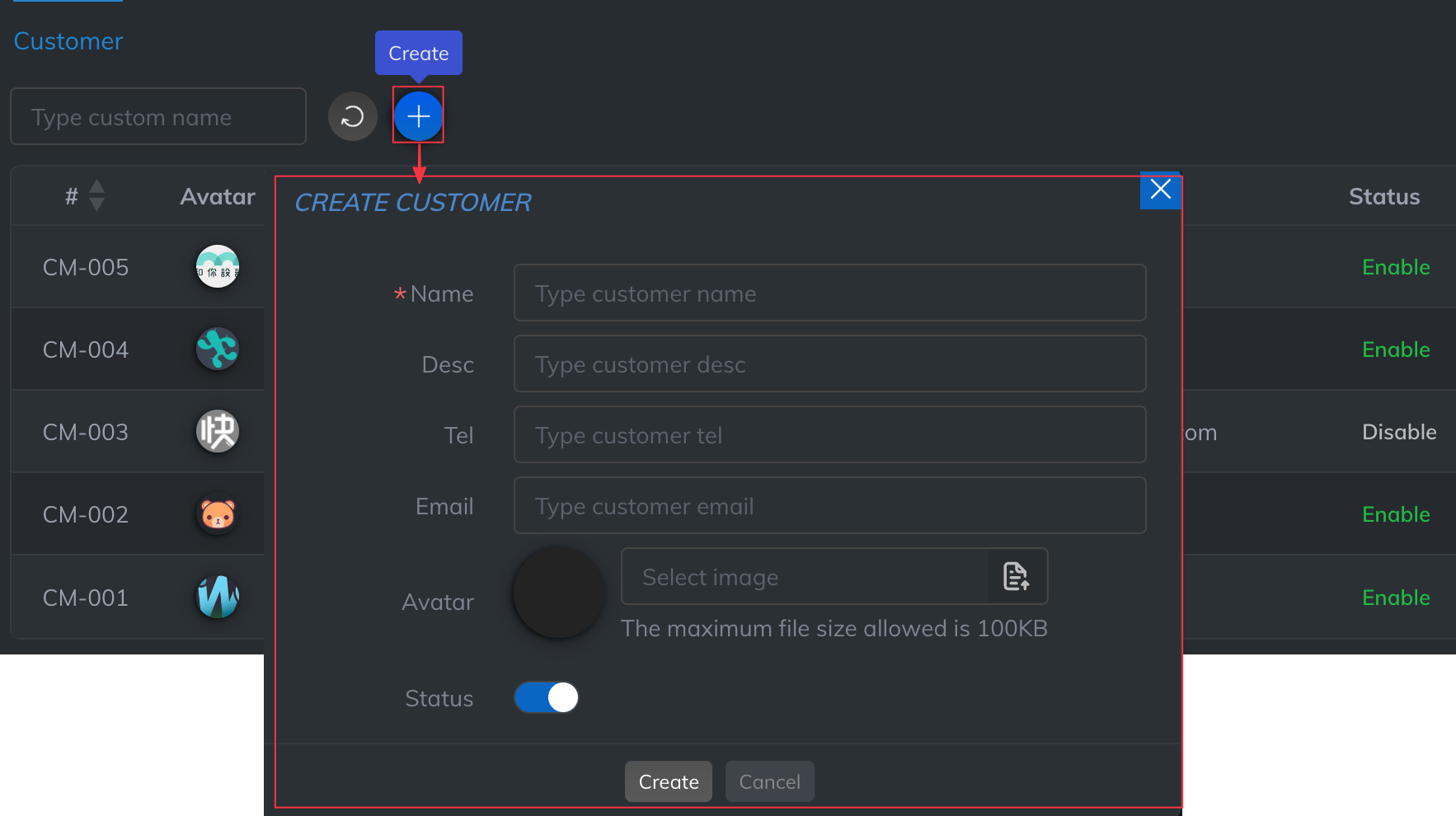1456x816 pixels.
Task: Sort descending by # column arrow
Action: click(x=96, y=204)
